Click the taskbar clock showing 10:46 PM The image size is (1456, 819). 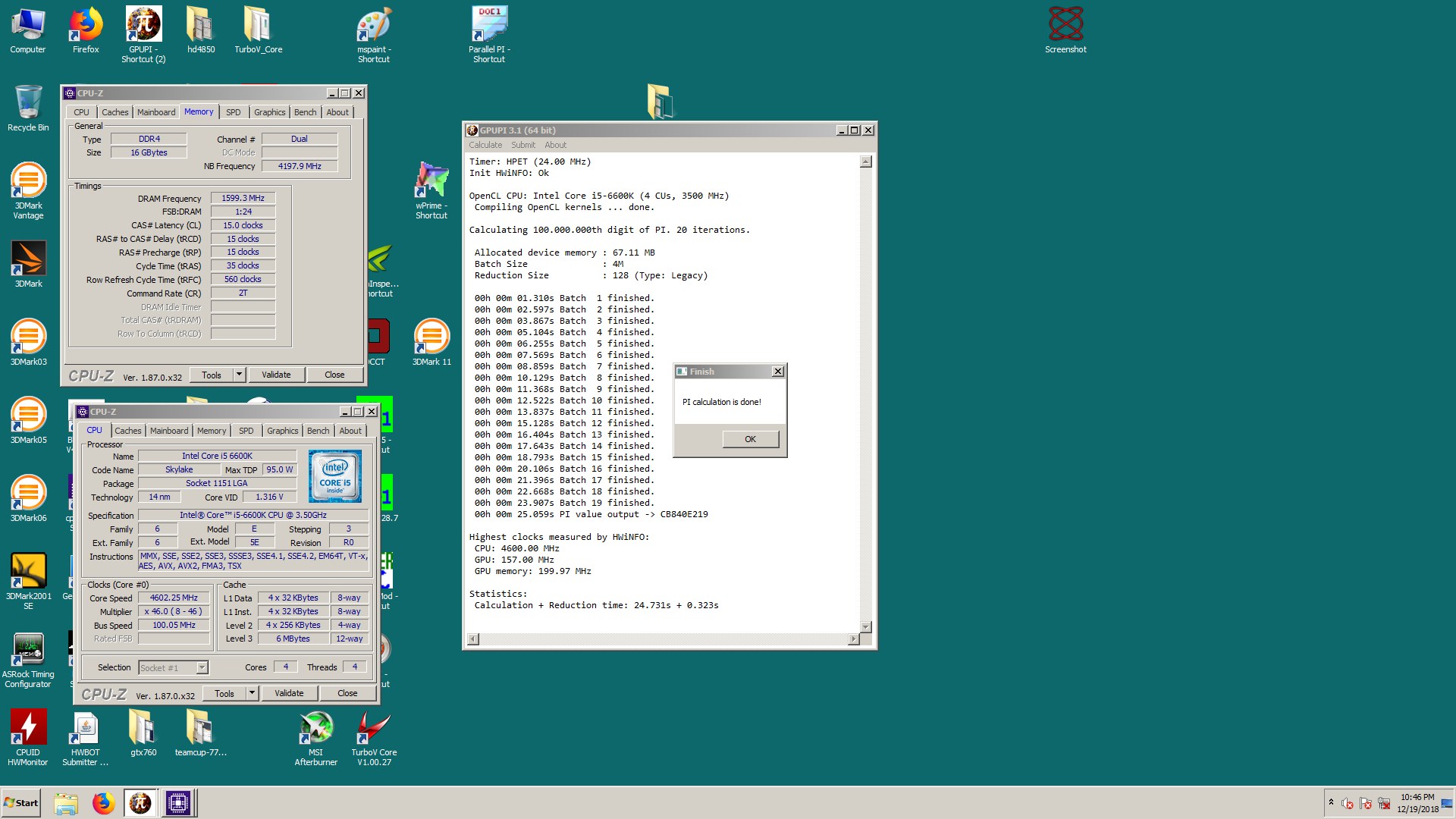tap(1417, 803)
